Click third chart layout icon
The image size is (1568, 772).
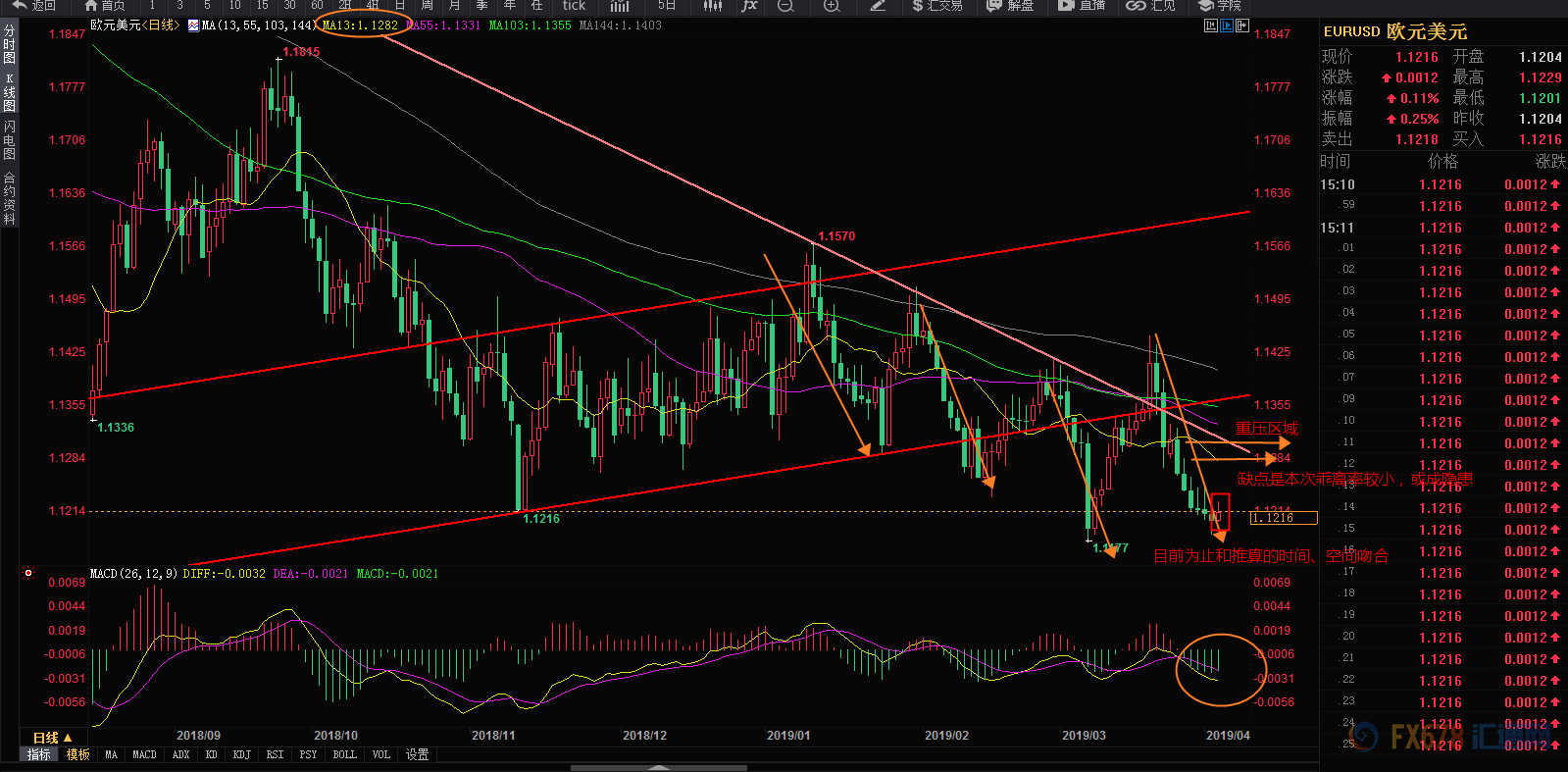(x=1242, y=26)
